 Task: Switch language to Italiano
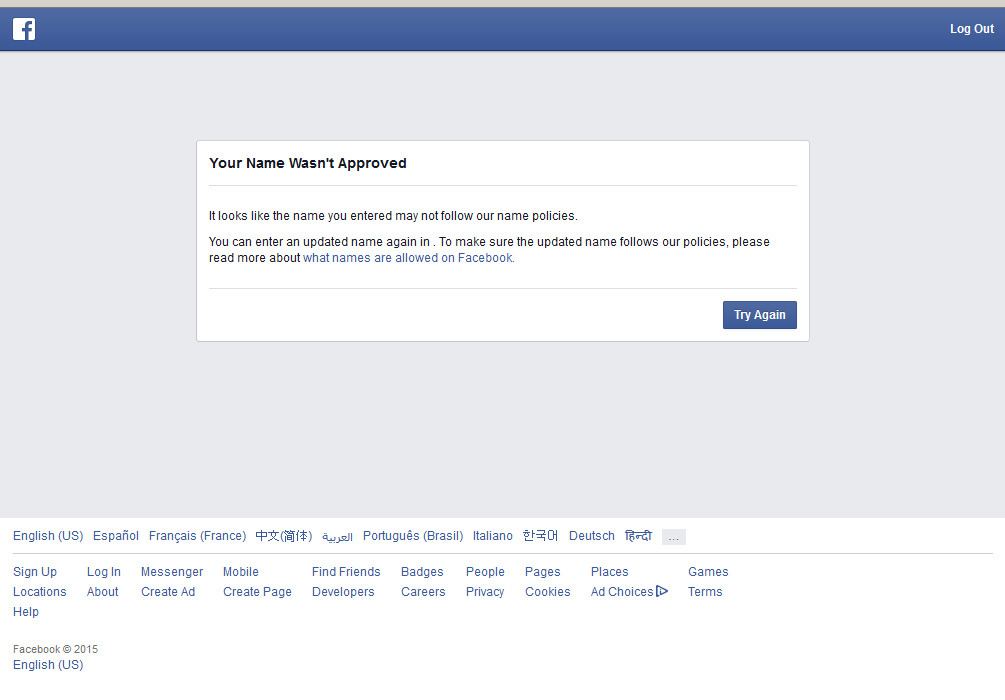pyautogui.click(x=493, y=536)
